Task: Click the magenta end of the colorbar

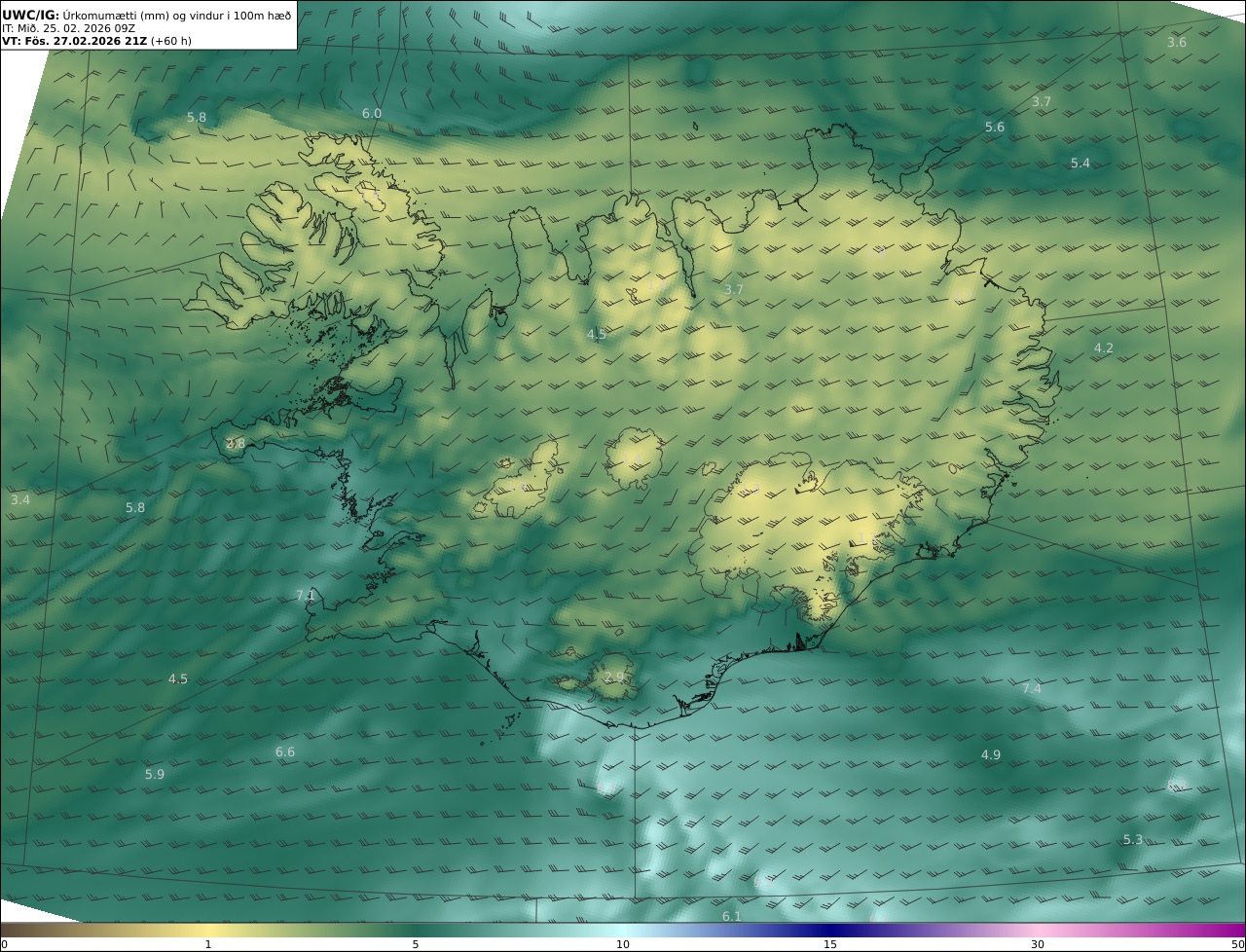Action: 1227,931
